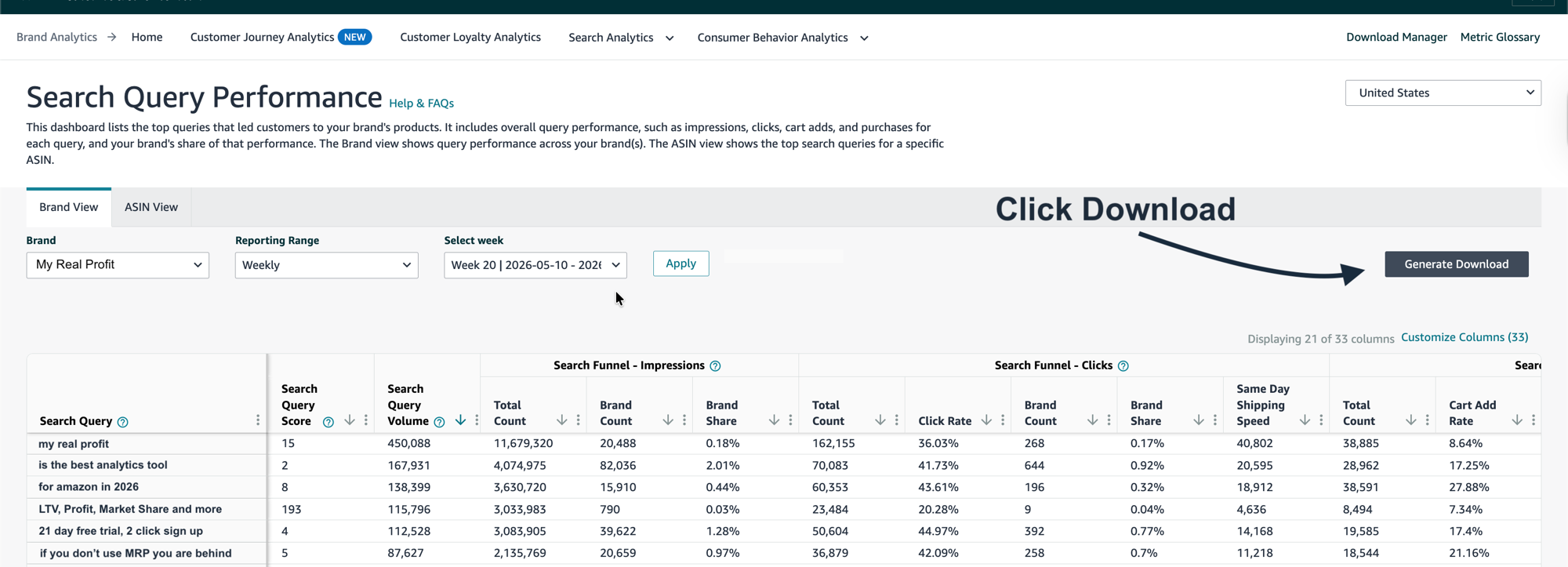
Task: Select 'for amazon in 2026' query
Action: pyautogui.click(x=89, y=487)
